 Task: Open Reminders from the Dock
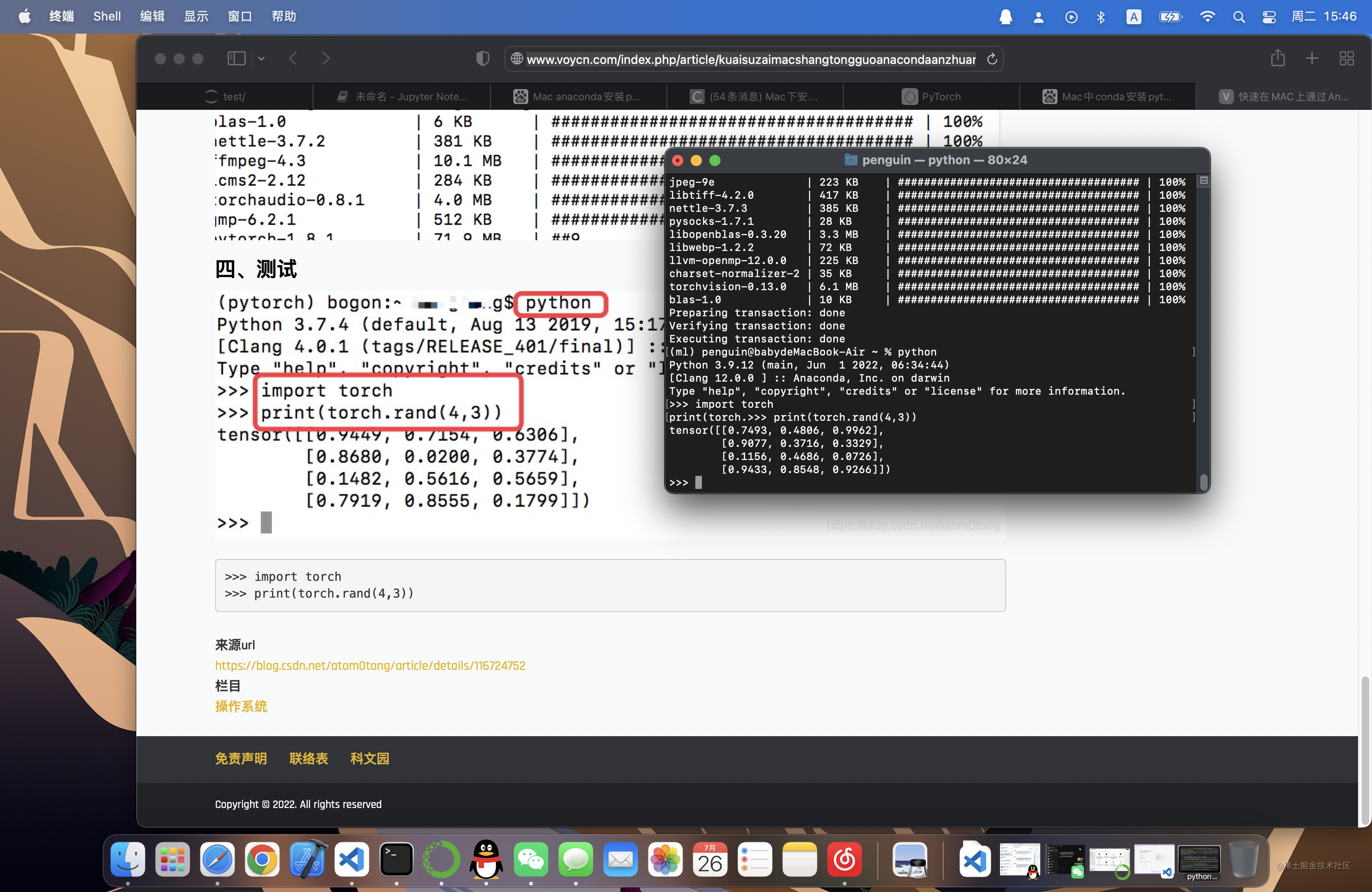[x=755, y=859]
